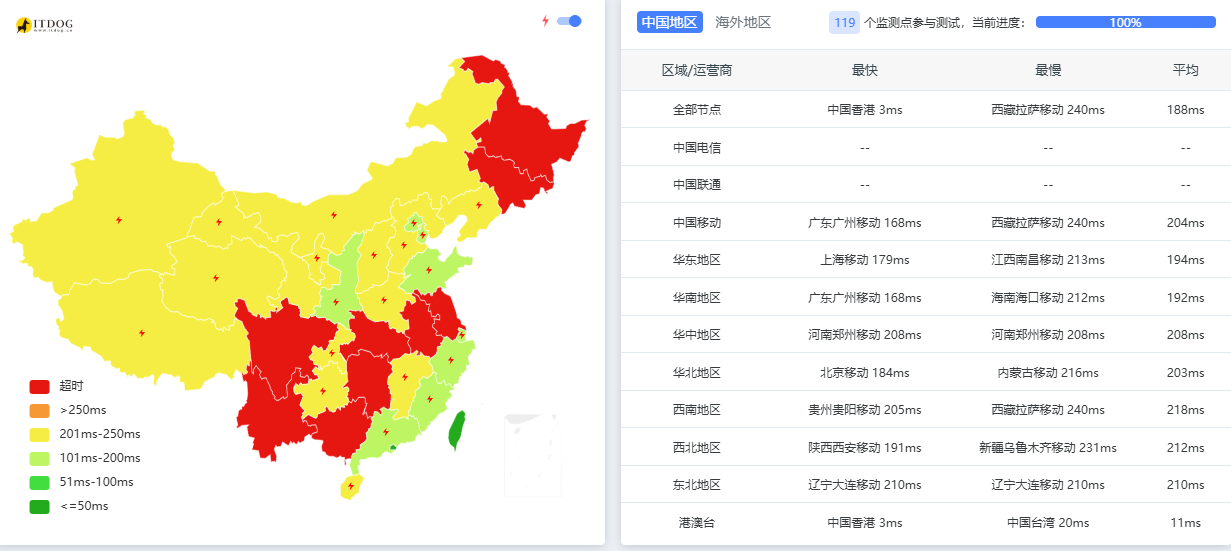The height and width of the screenshot is (551, 1231).
Task: Open the 中国移动 row in table
Action: [x=926, y=222]
